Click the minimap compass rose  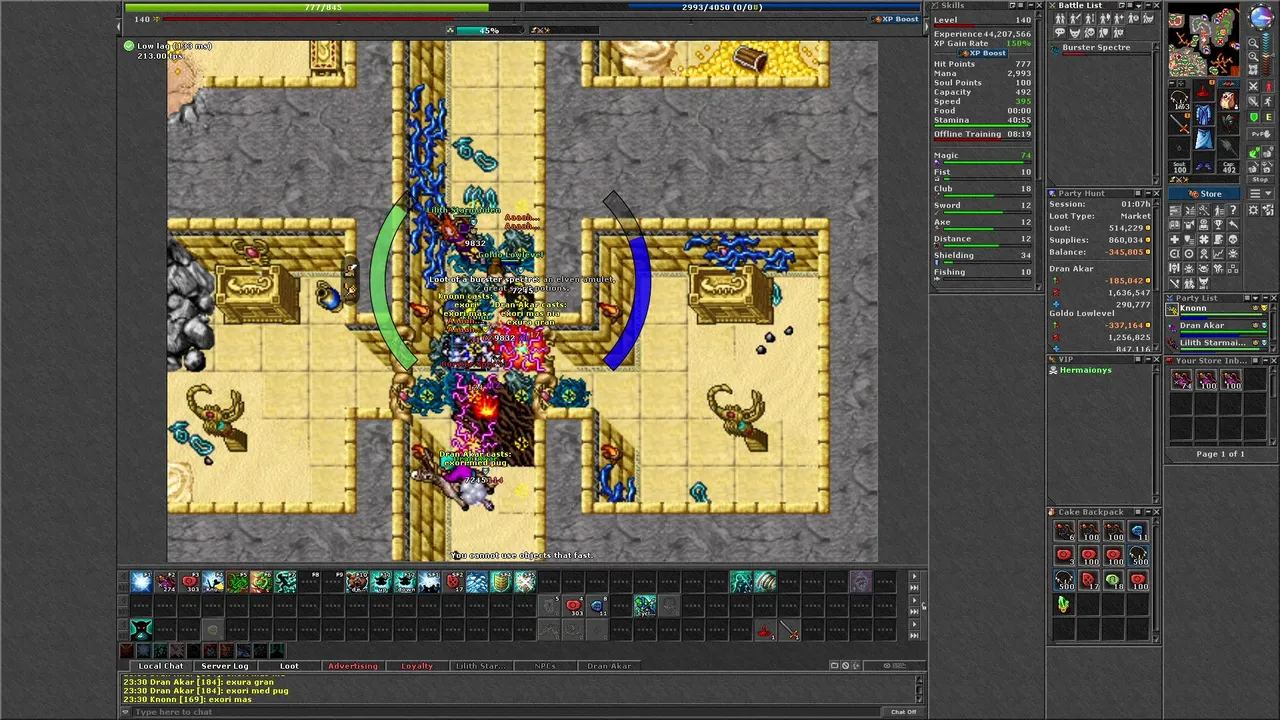coord(1262,16)
